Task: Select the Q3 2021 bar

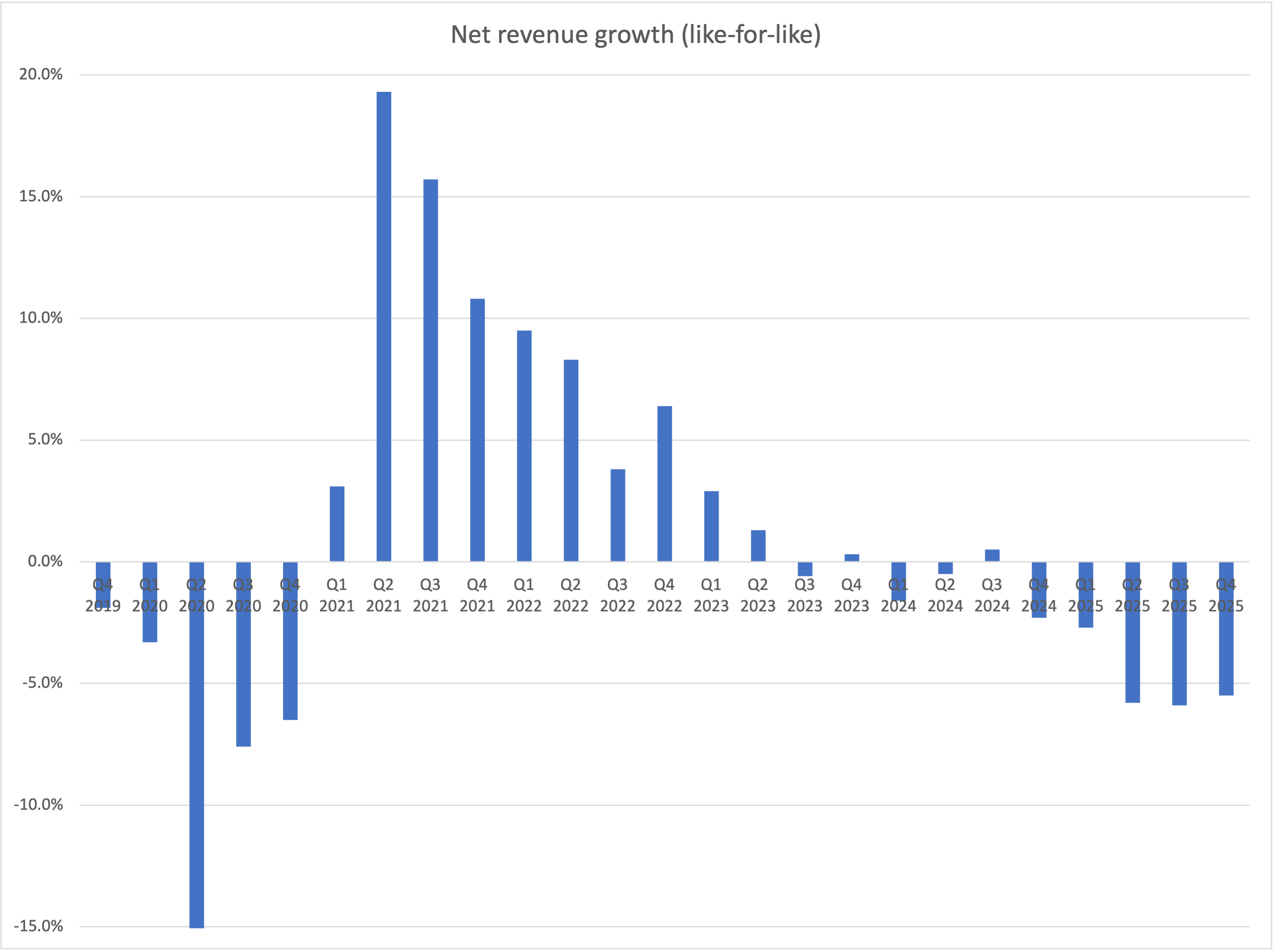Action: 430,370
